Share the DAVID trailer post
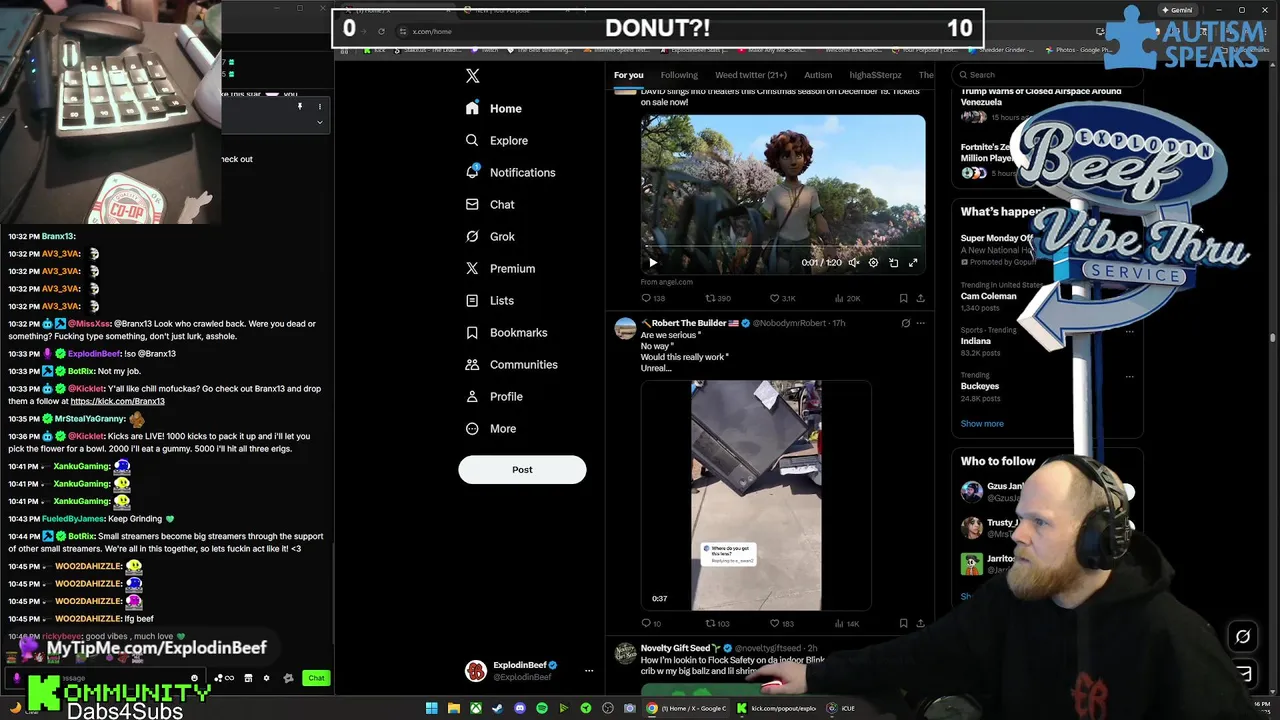This screenshot has width=1280, height=720. point(920,298)
